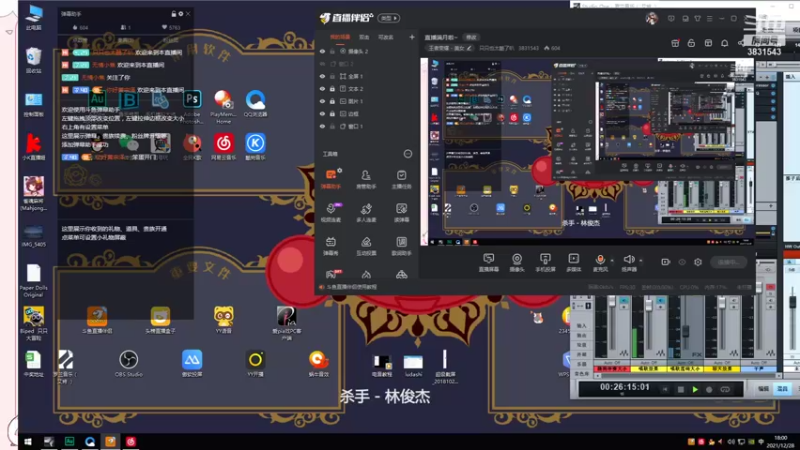Return to start in Studio One transport
The width and height of the screenshot is (800, 450).
665,389
